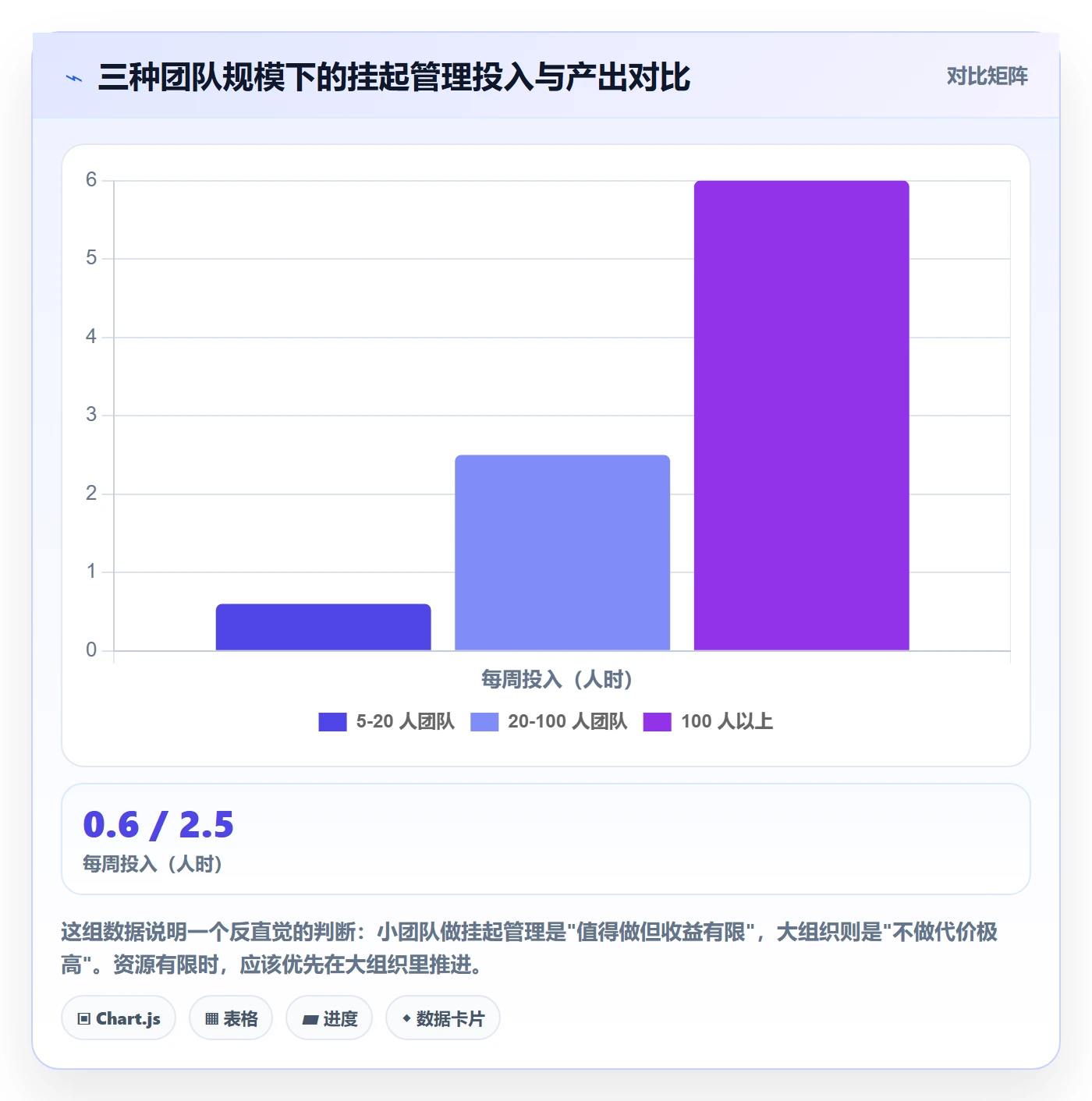1092x1101 pixels.
Task: Click the bar icon in 进度 chip
Action: click(310, 1019)
